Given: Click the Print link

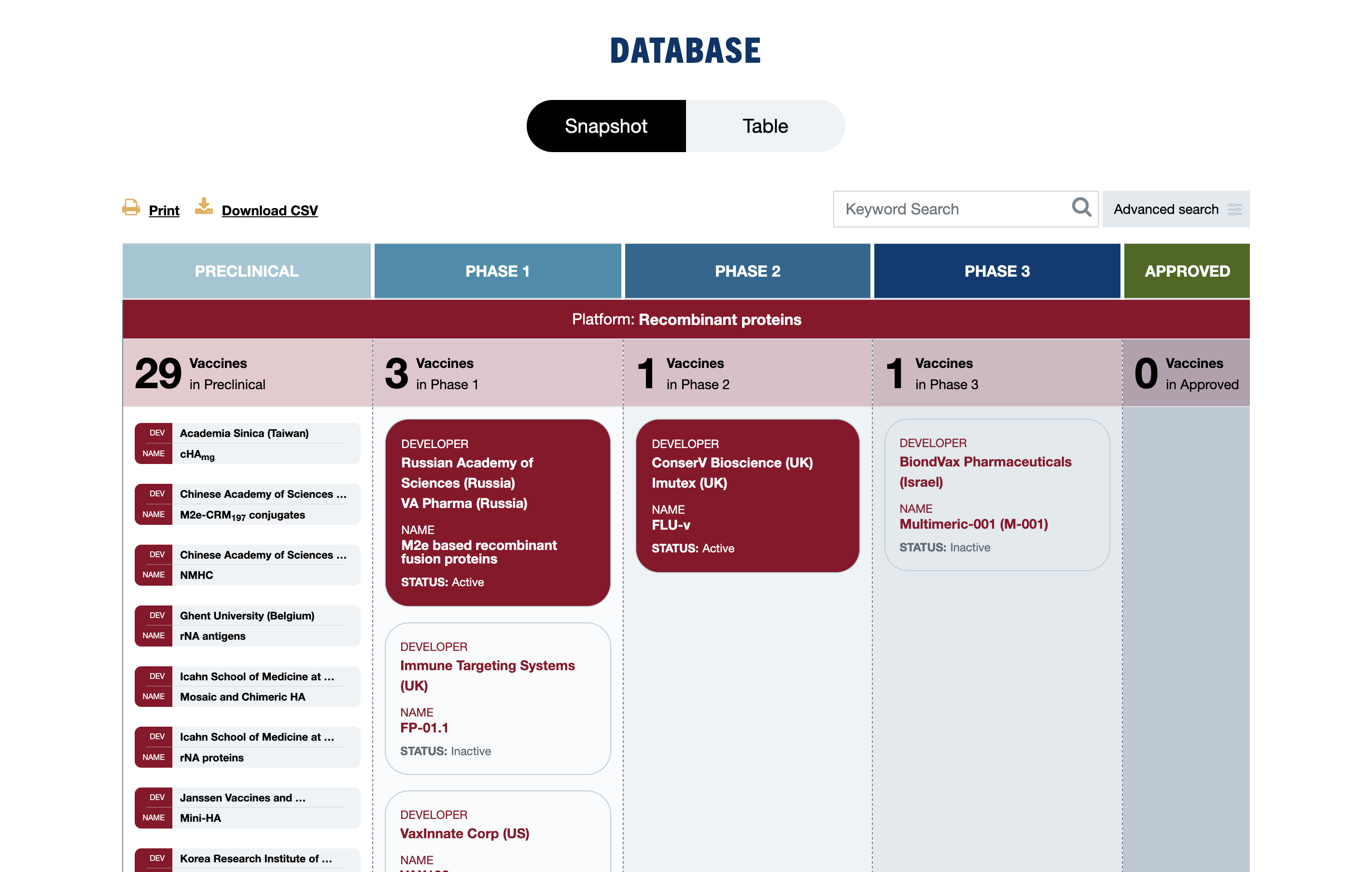Looking at the screenshot, I should [164, 211].
